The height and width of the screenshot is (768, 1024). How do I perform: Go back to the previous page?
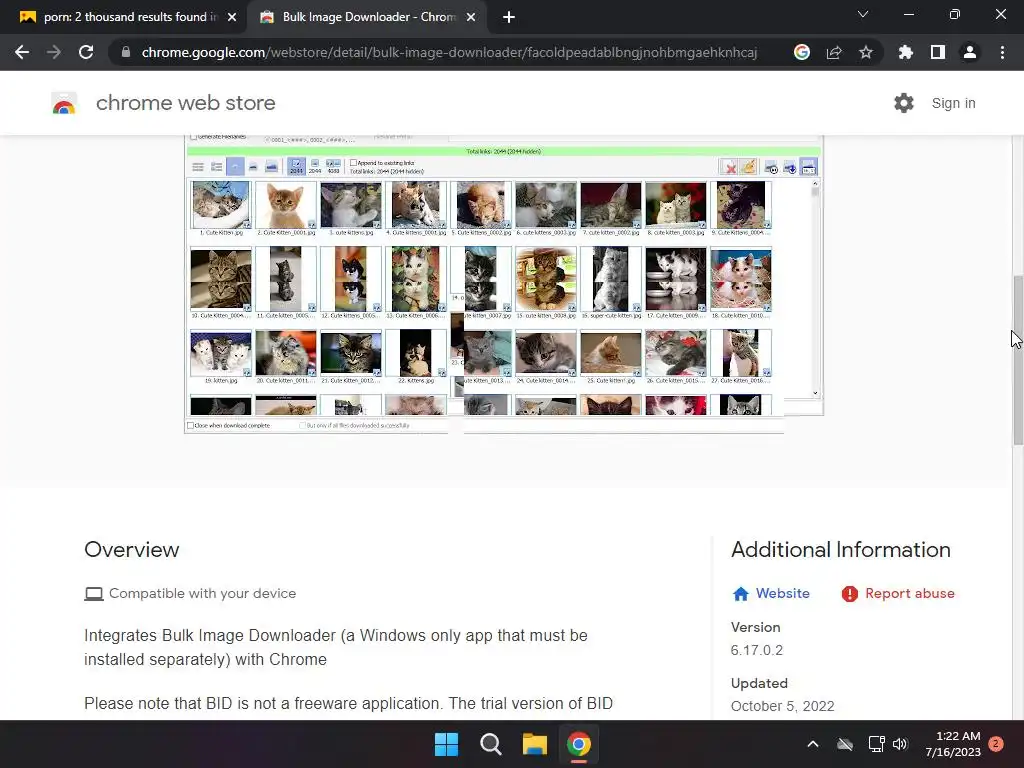click(22, 52)
